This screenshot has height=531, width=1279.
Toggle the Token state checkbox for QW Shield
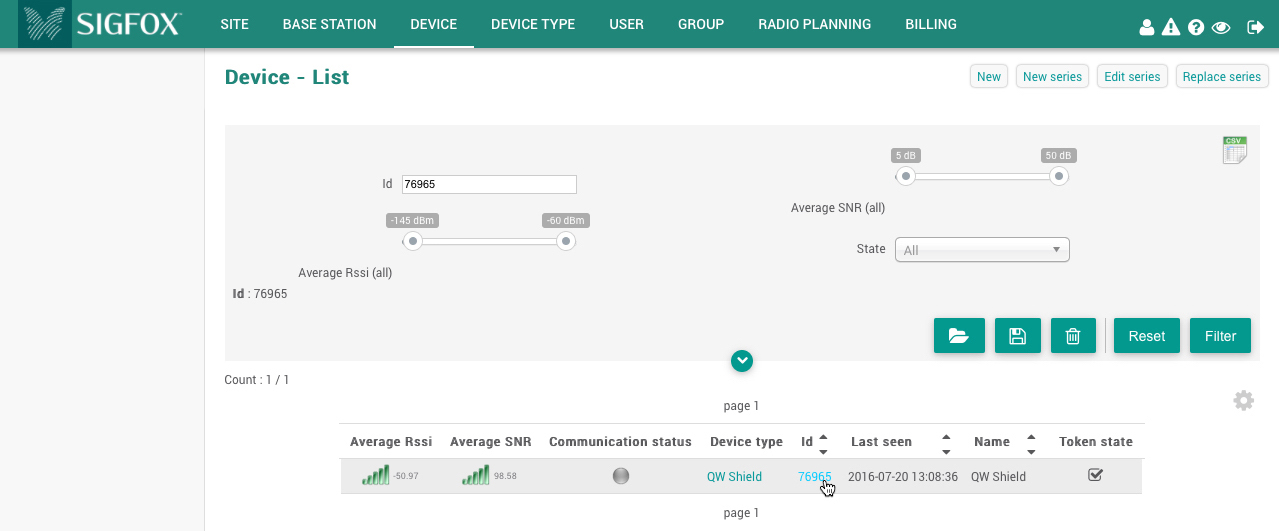click(1095, 476)
